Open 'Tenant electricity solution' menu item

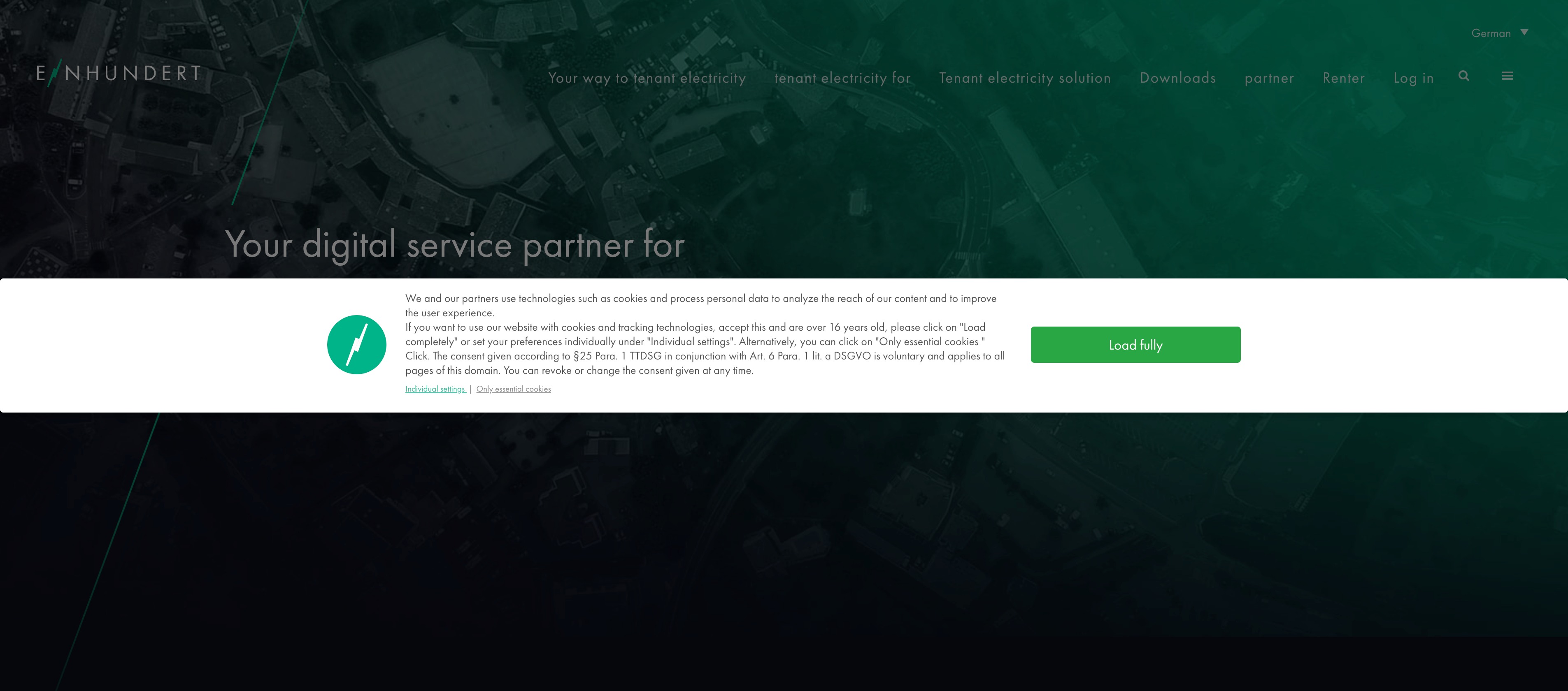1025,78
